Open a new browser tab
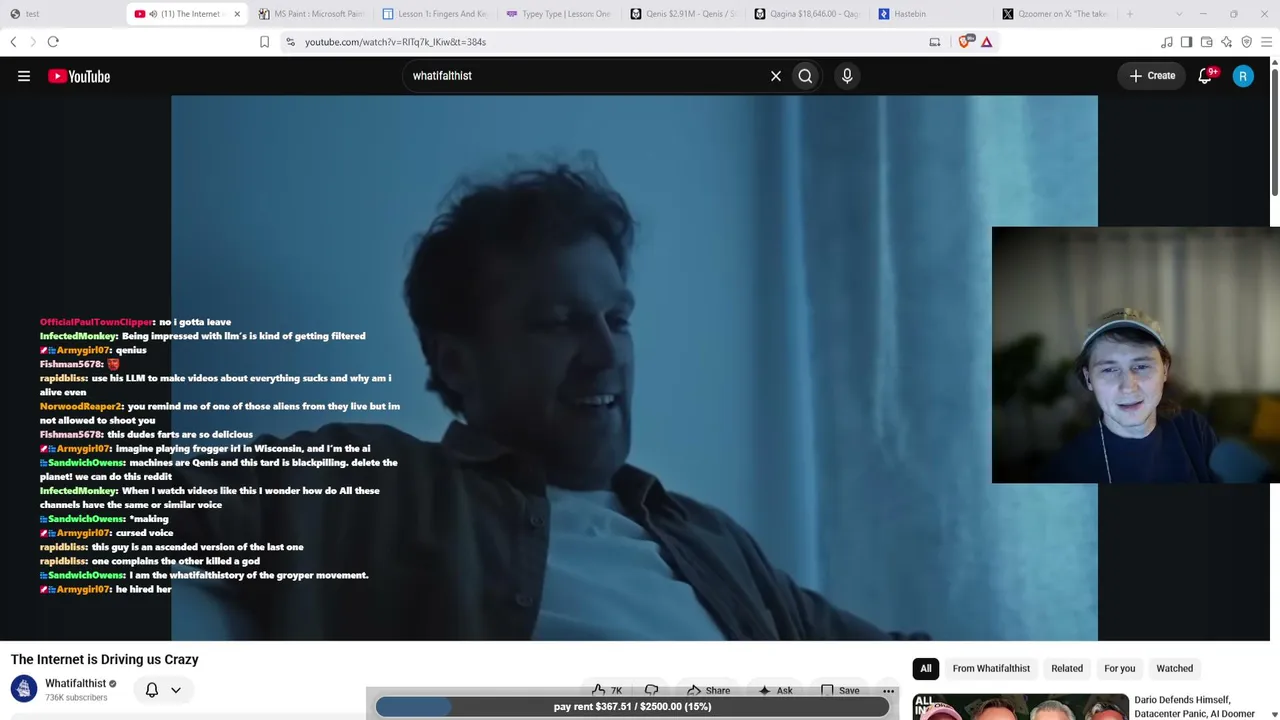The height and width of the screenshot is (720, 1280). [x=1130, y=14]
